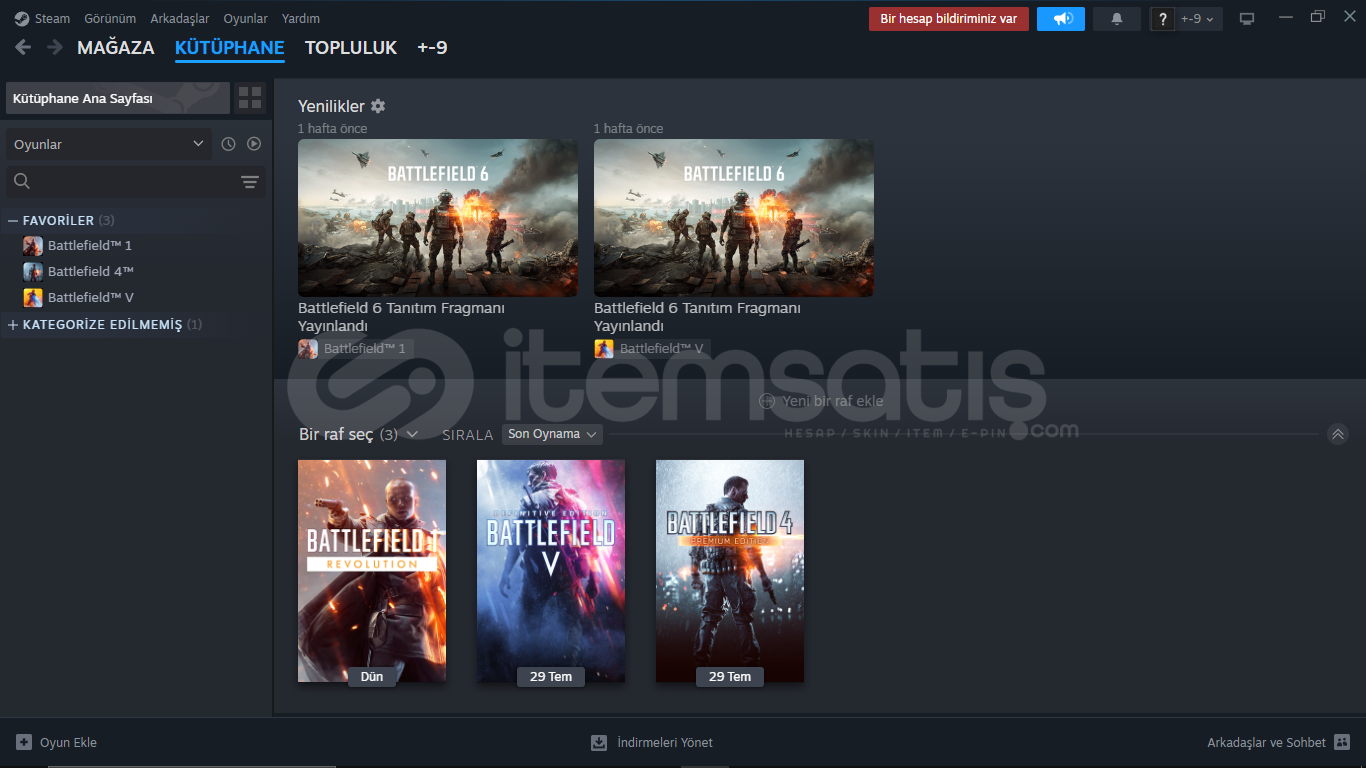Image resolution: width=1366 pixels, height=768 pixels.
Task: Open the help question mark icon
Action: 1162,19
